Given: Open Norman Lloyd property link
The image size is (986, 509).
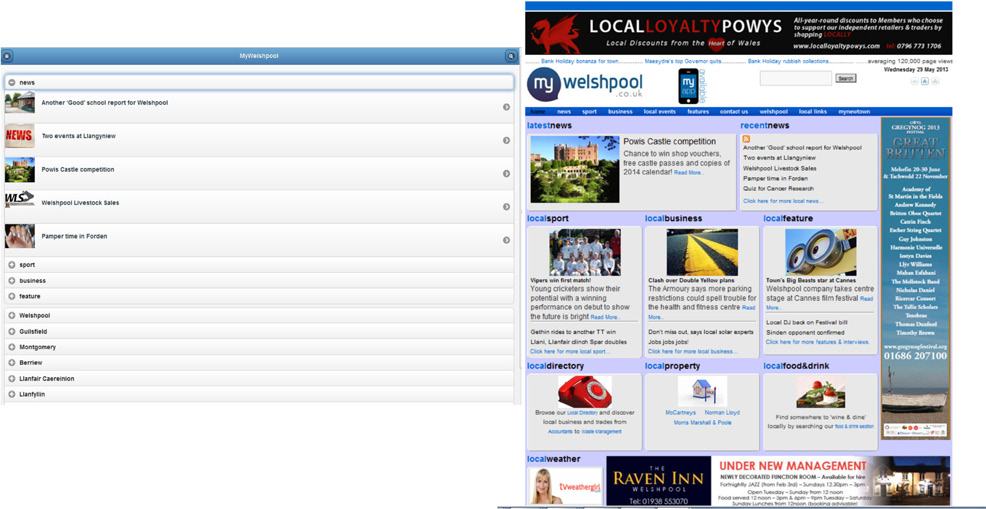Looking at the screenshot, I should 722,413.
